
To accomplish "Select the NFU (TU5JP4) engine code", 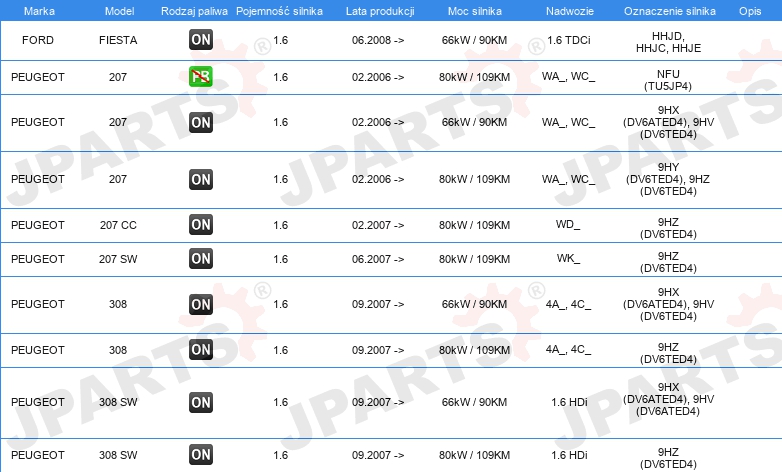I will tap(668, 80).
